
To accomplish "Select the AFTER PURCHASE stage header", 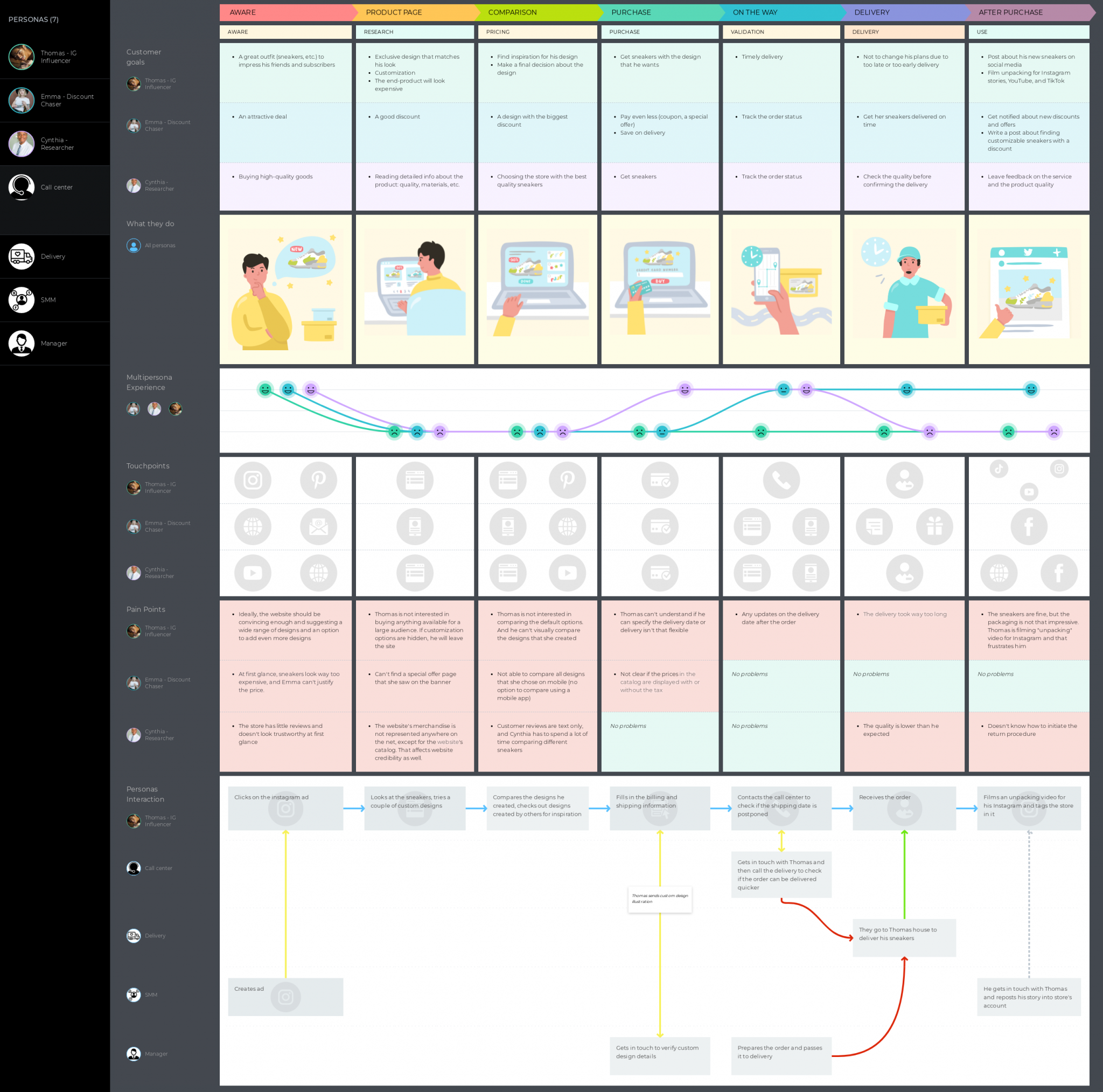I will (1010, 12).
